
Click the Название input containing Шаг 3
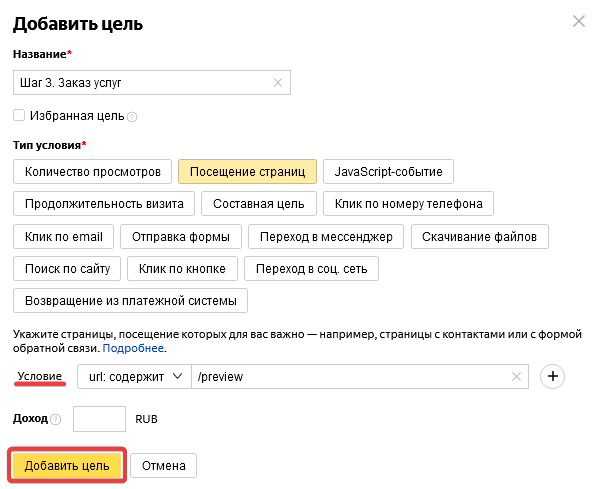pyautogui.click(x=152, y=82)
